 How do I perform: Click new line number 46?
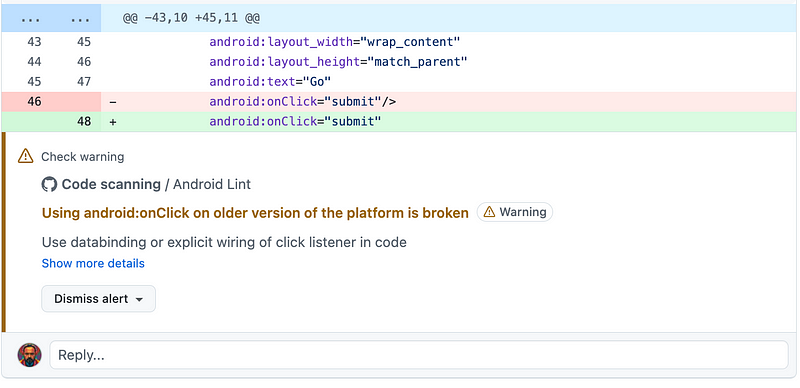coord(84,62)
